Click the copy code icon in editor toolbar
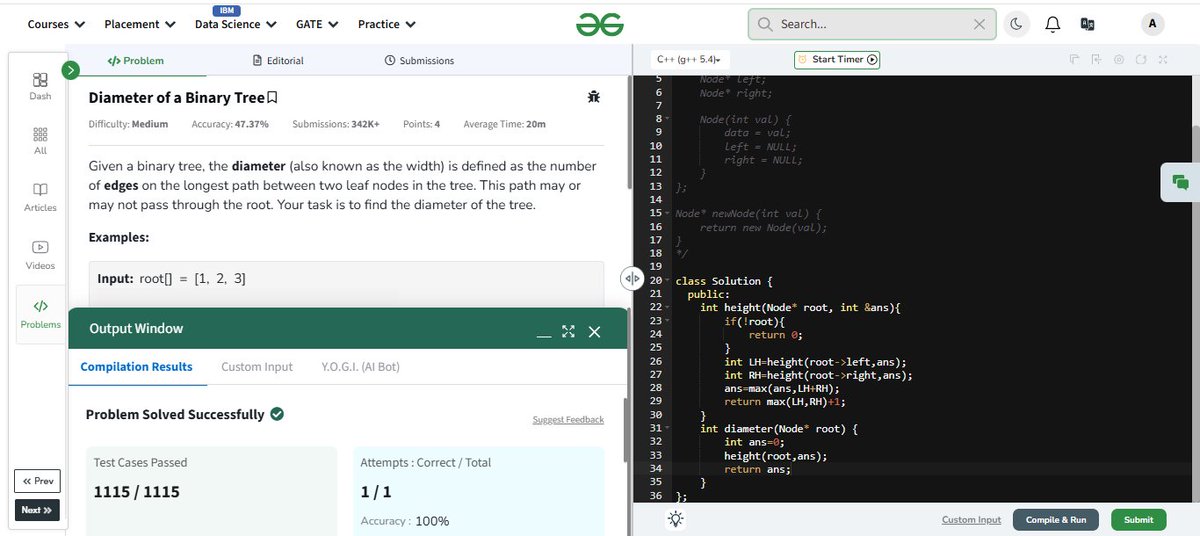 1074,60
